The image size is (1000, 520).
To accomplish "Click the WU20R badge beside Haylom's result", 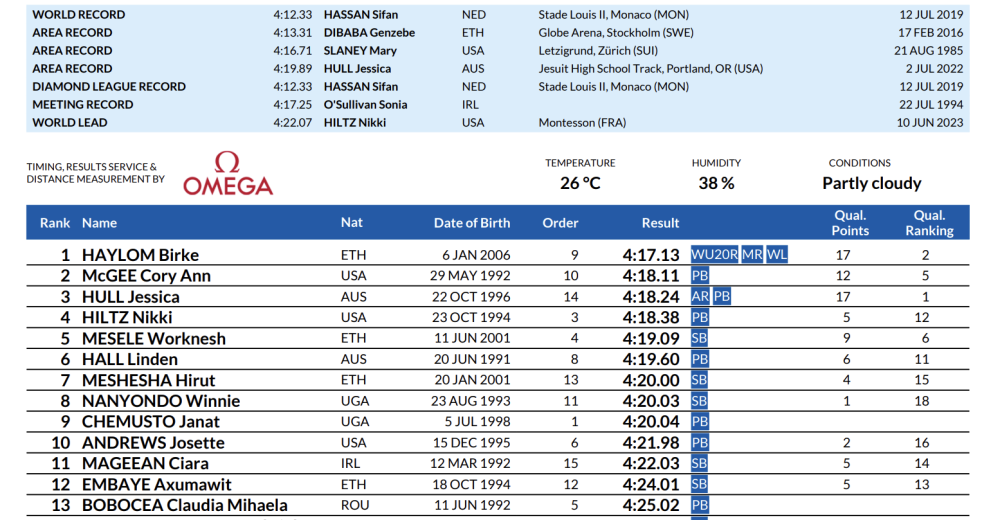I will (715, 255).
